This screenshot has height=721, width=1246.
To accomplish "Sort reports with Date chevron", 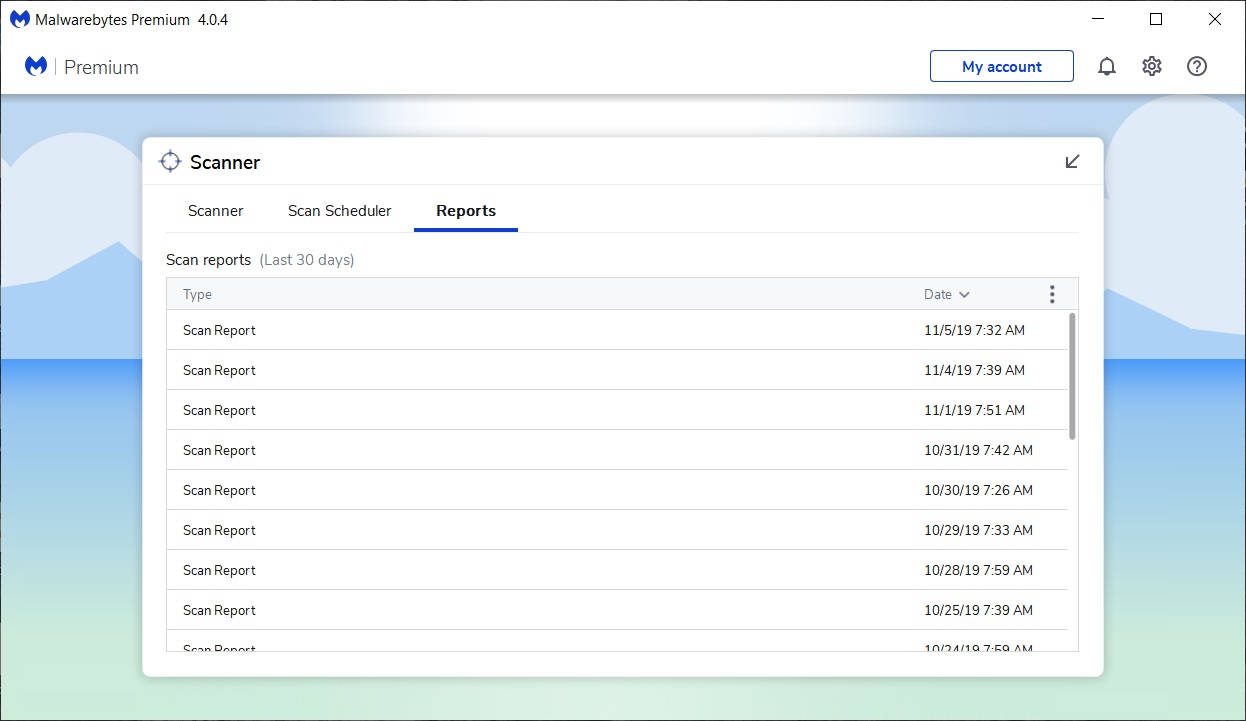I will (x=964, y=295).
